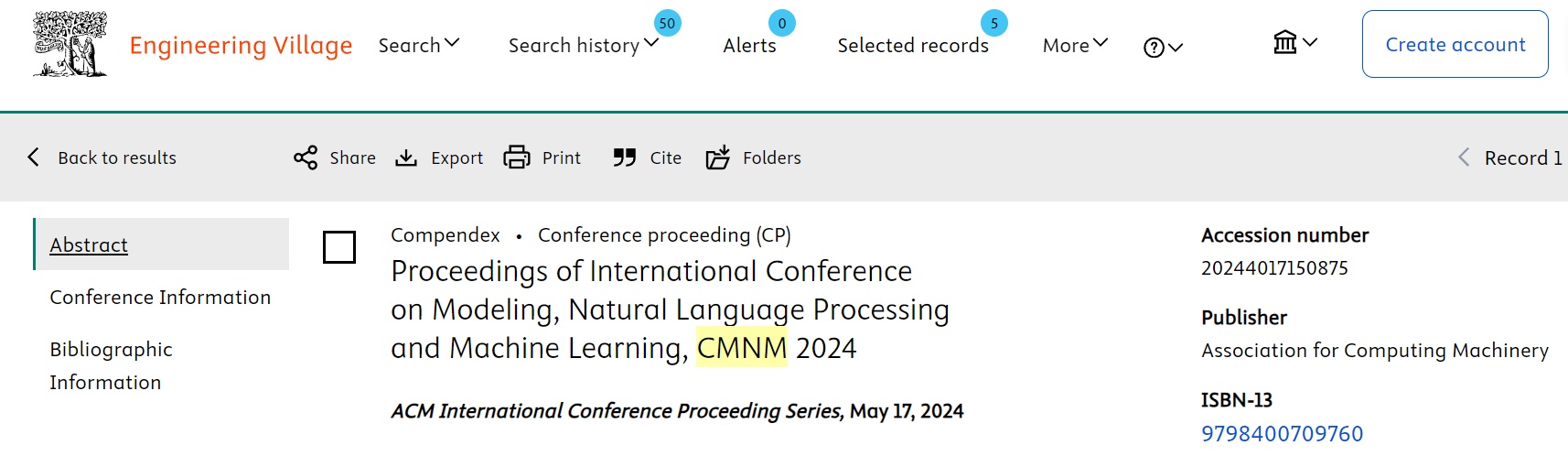Viewport: 1568px width, 456px height.
Task: Jump to Conference Information section
Action: (x=160, y=298)
